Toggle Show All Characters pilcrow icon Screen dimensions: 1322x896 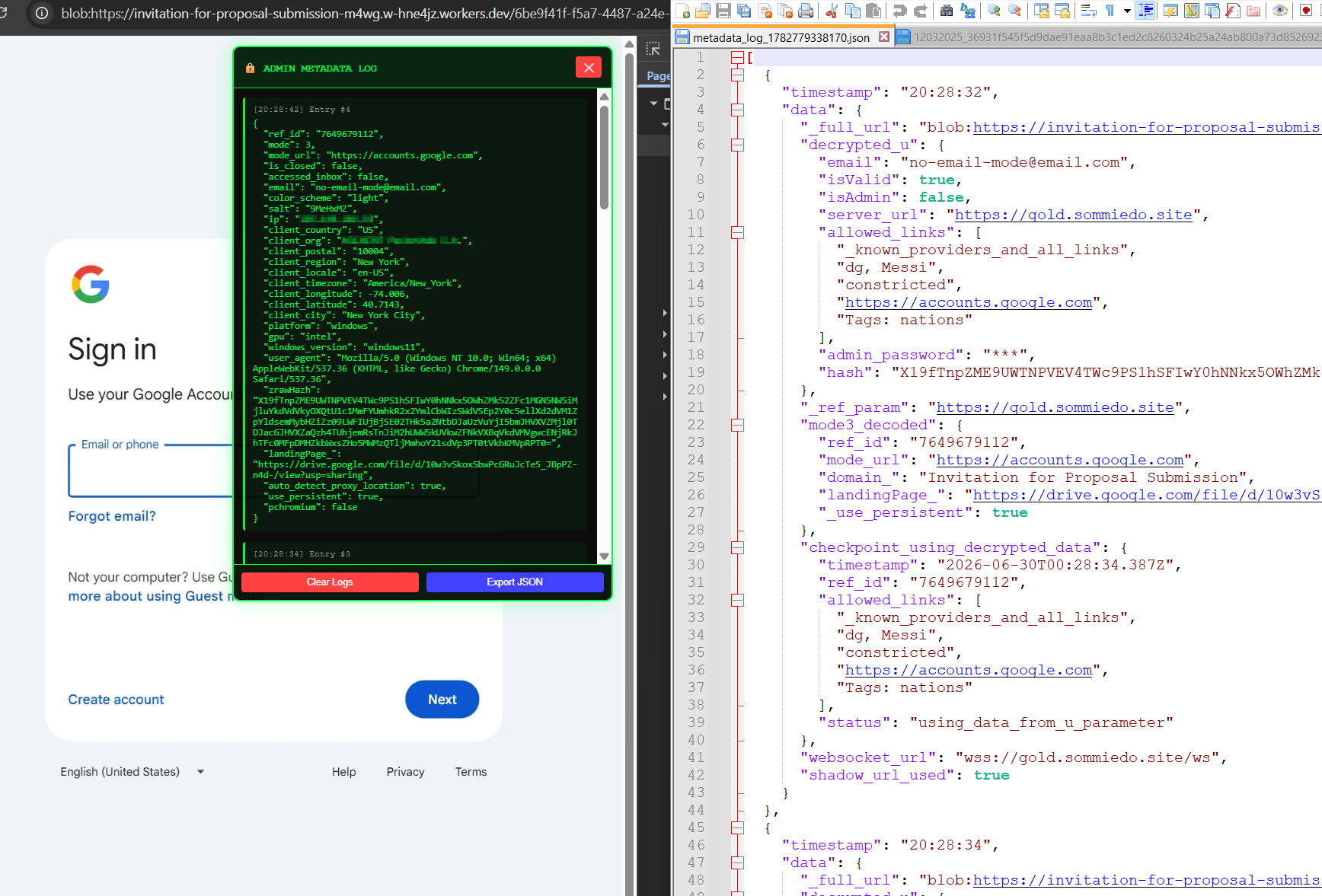point(1110,11)
